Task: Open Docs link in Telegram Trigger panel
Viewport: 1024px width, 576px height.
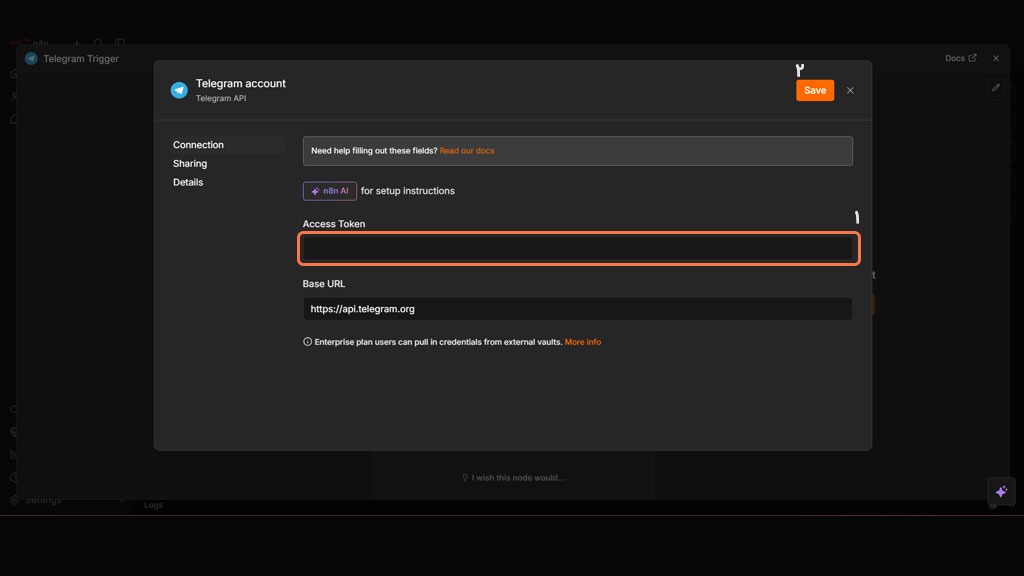Action: tap(960, 58)
